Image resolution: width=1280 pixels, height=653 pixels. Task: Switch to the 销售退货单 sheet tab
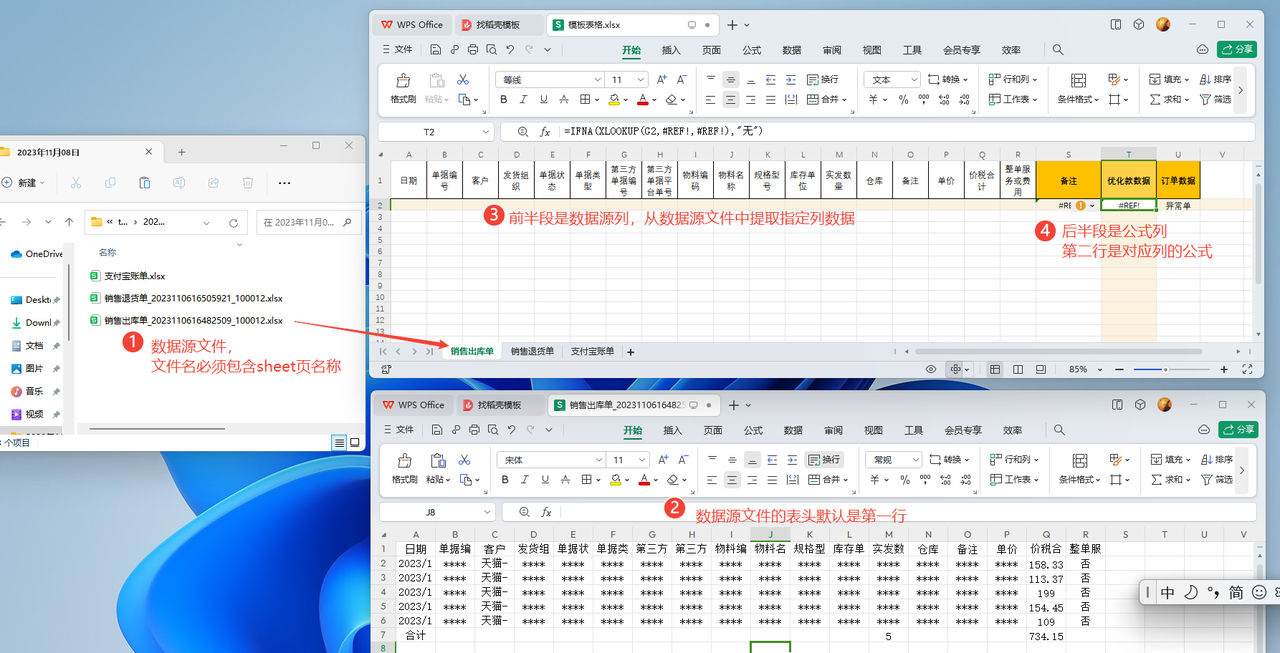point(531,352)
